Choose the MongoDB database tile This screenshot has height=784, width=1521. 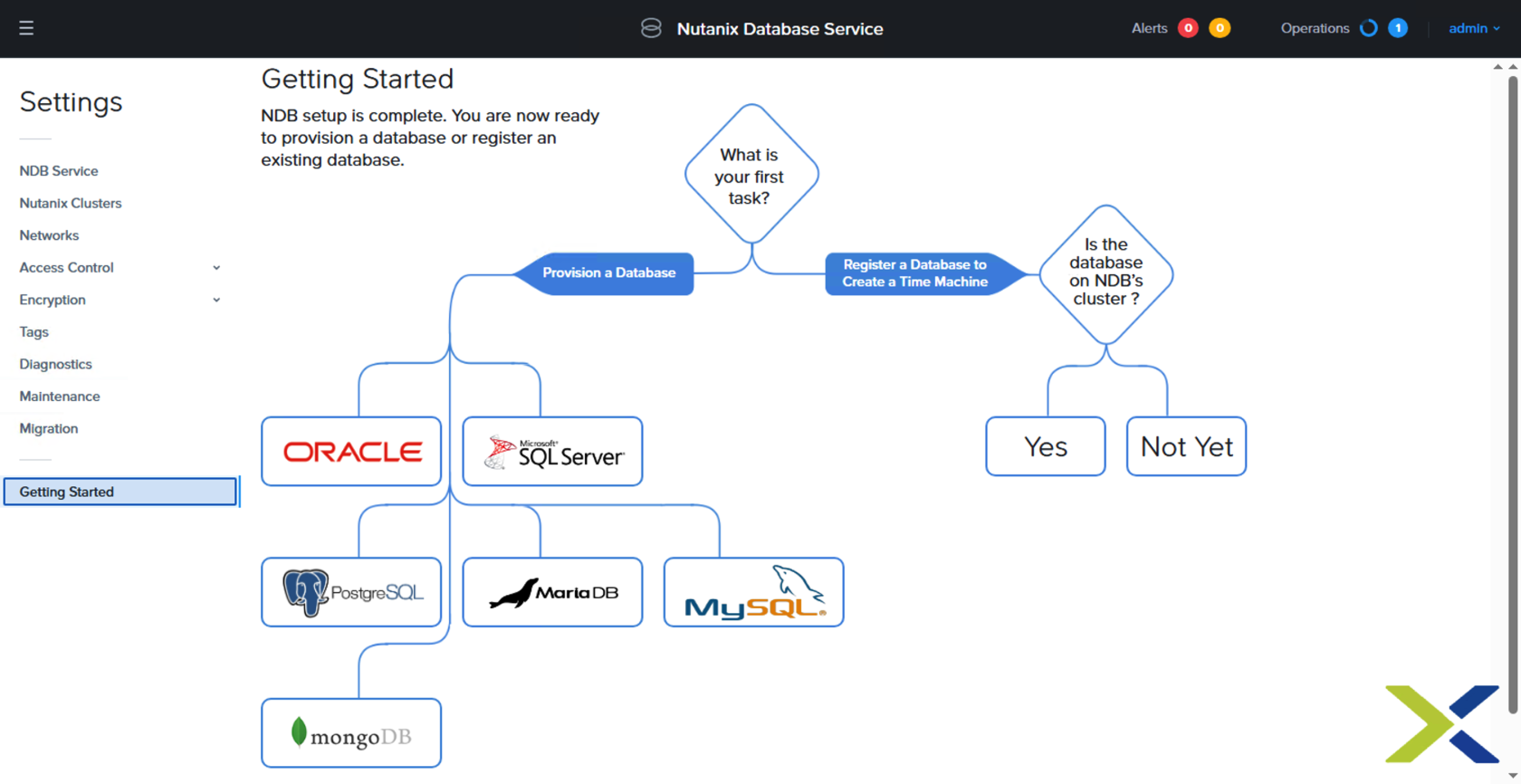click(351, 733)
